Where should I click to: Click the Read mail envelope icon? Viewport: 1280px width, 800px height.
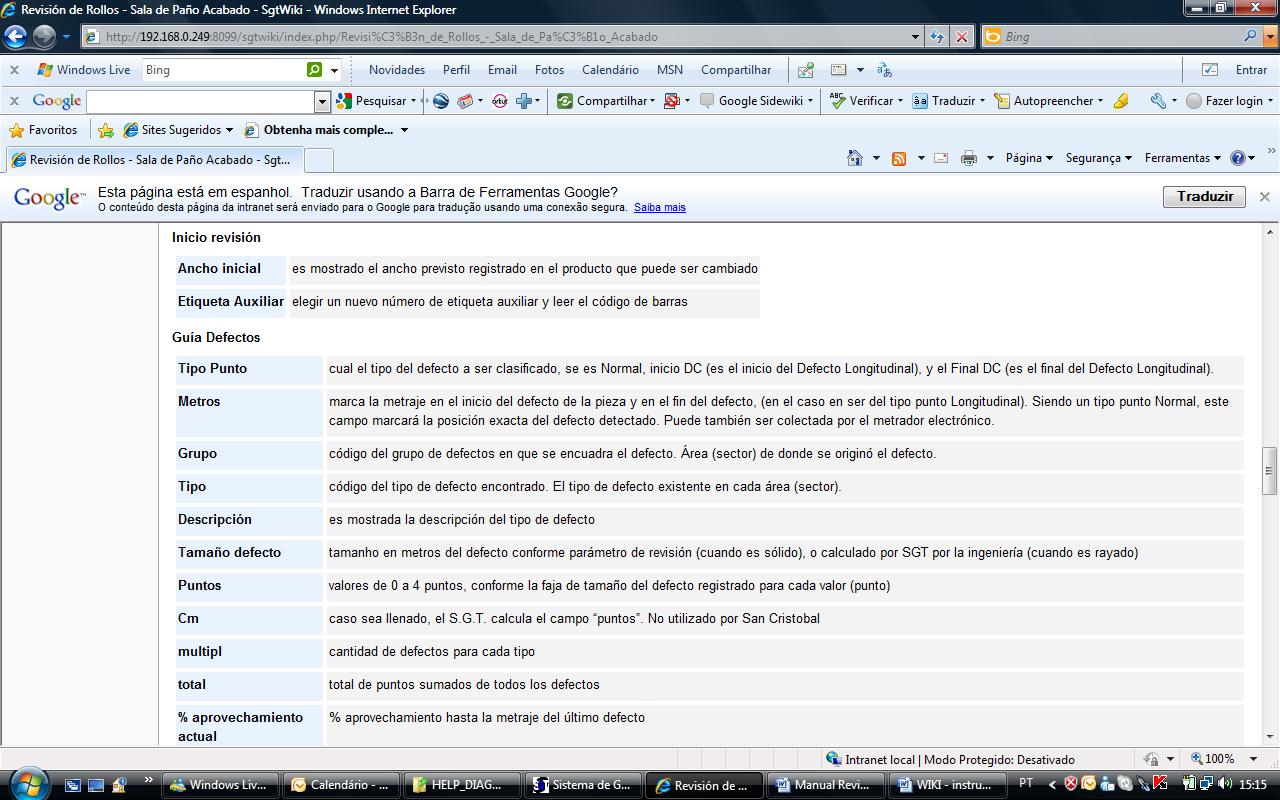[x=941, y=158]
